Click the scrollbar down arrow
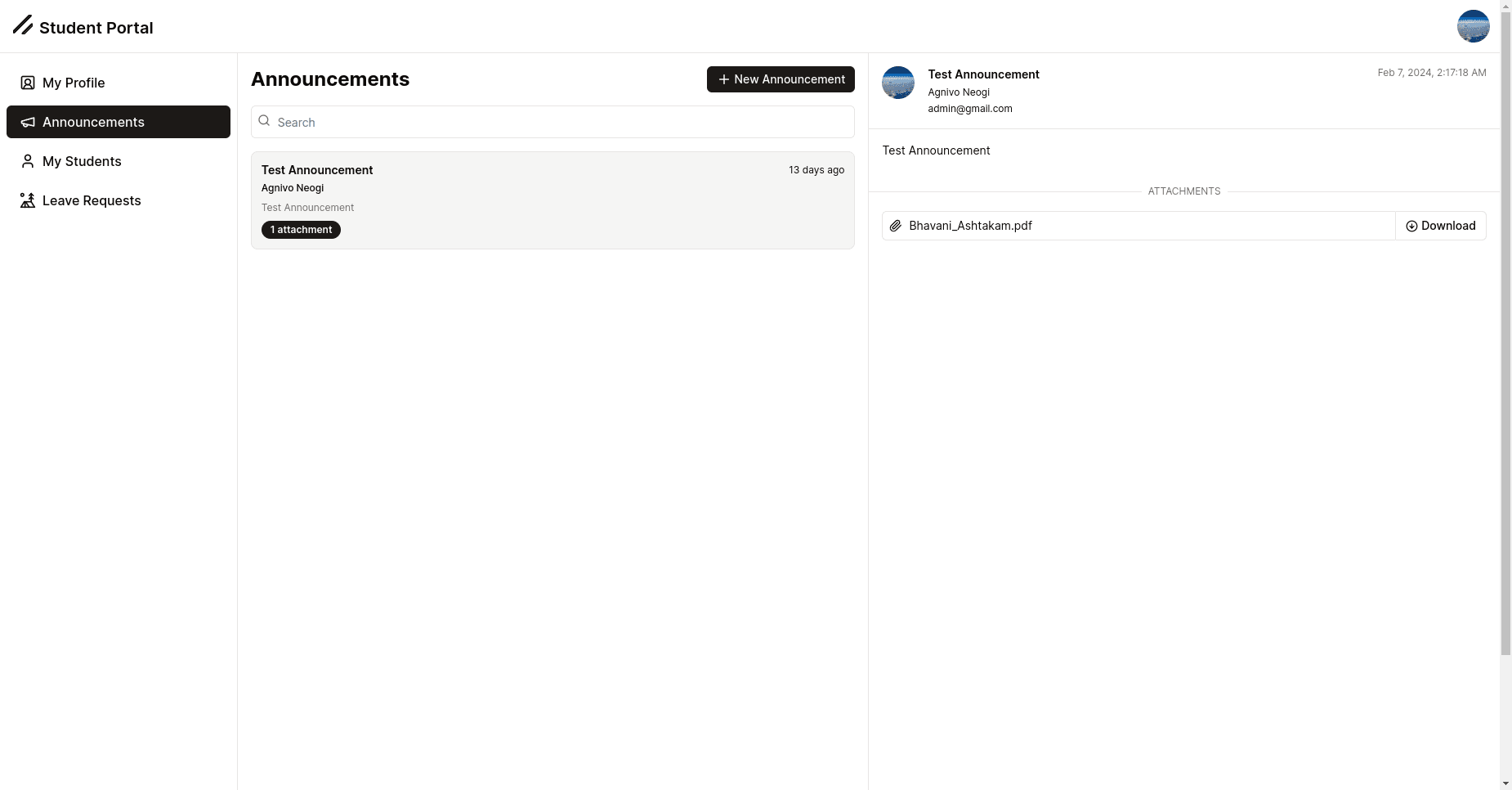 [1505, 783]
